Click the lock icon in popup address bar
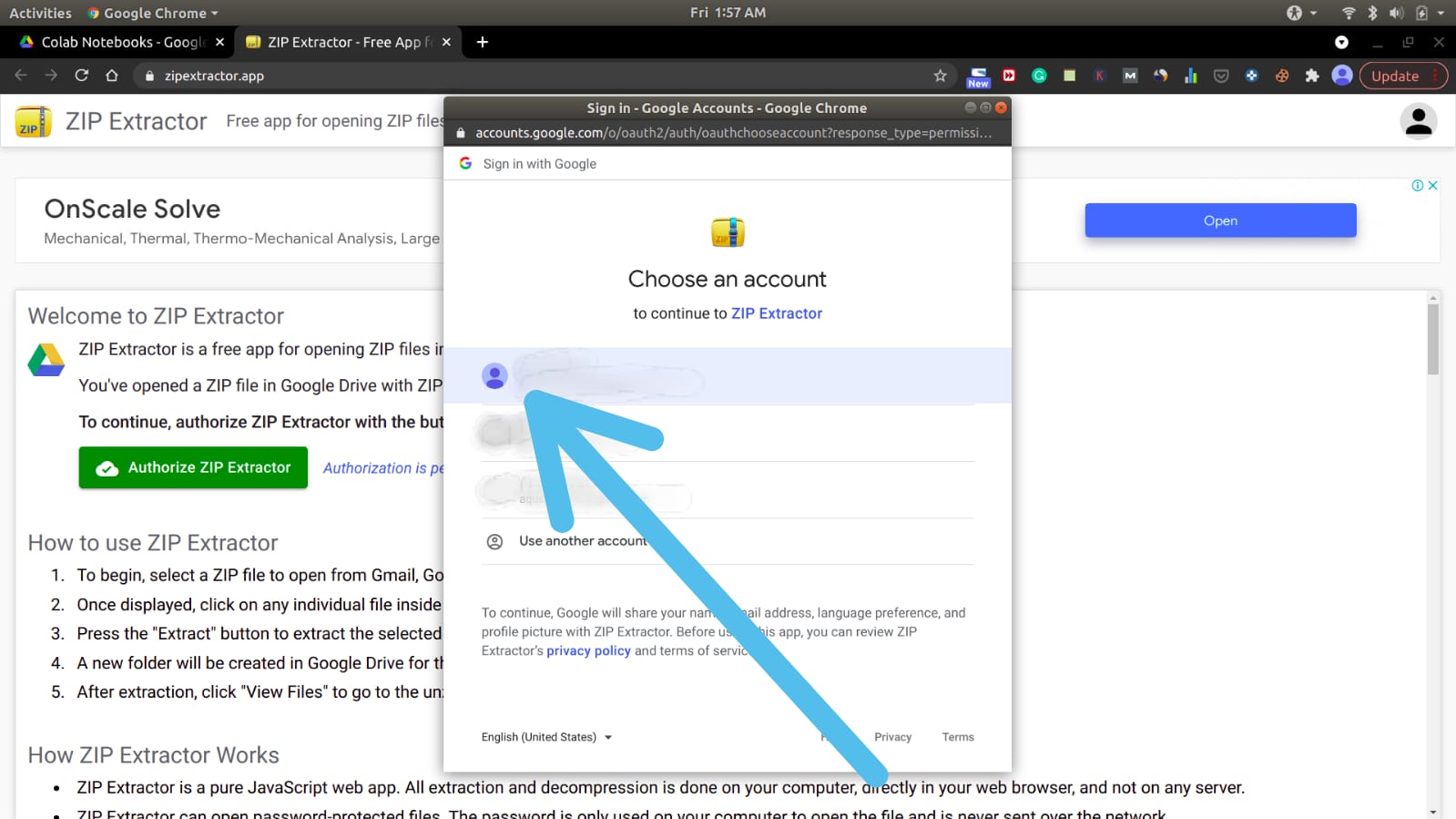The width and height of the screenshot is (1456, 819). coord(461,133)
